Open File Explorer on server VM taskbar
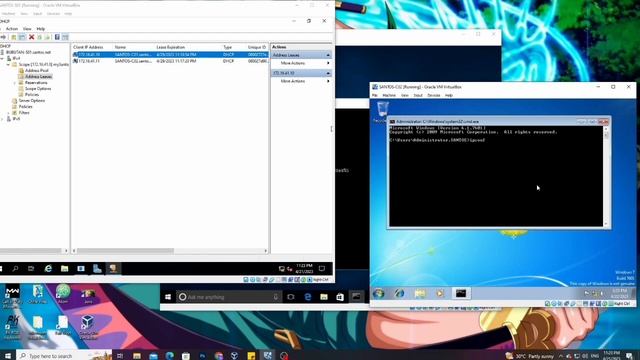 pyautogui.click(x=64, y=268)
